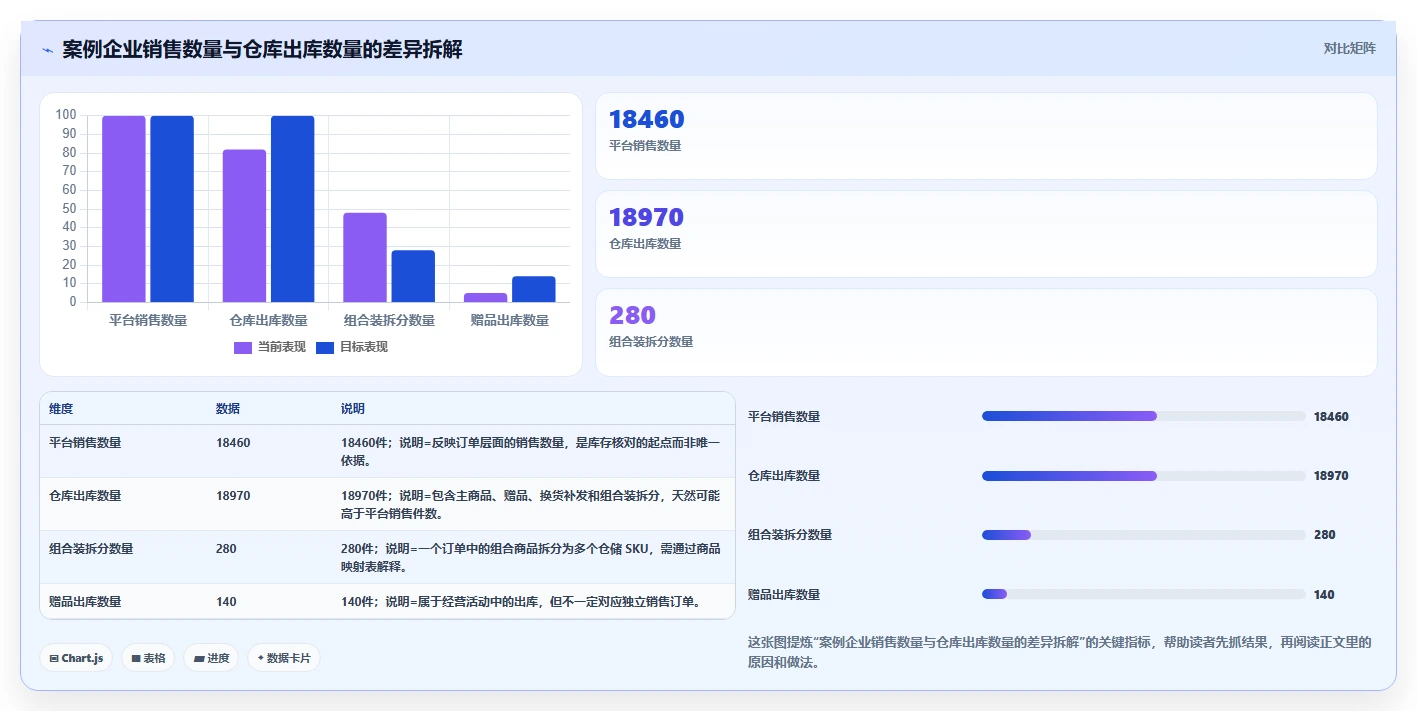Click the 18970 value in the table's 数据 column

click(x=233, y=495)
